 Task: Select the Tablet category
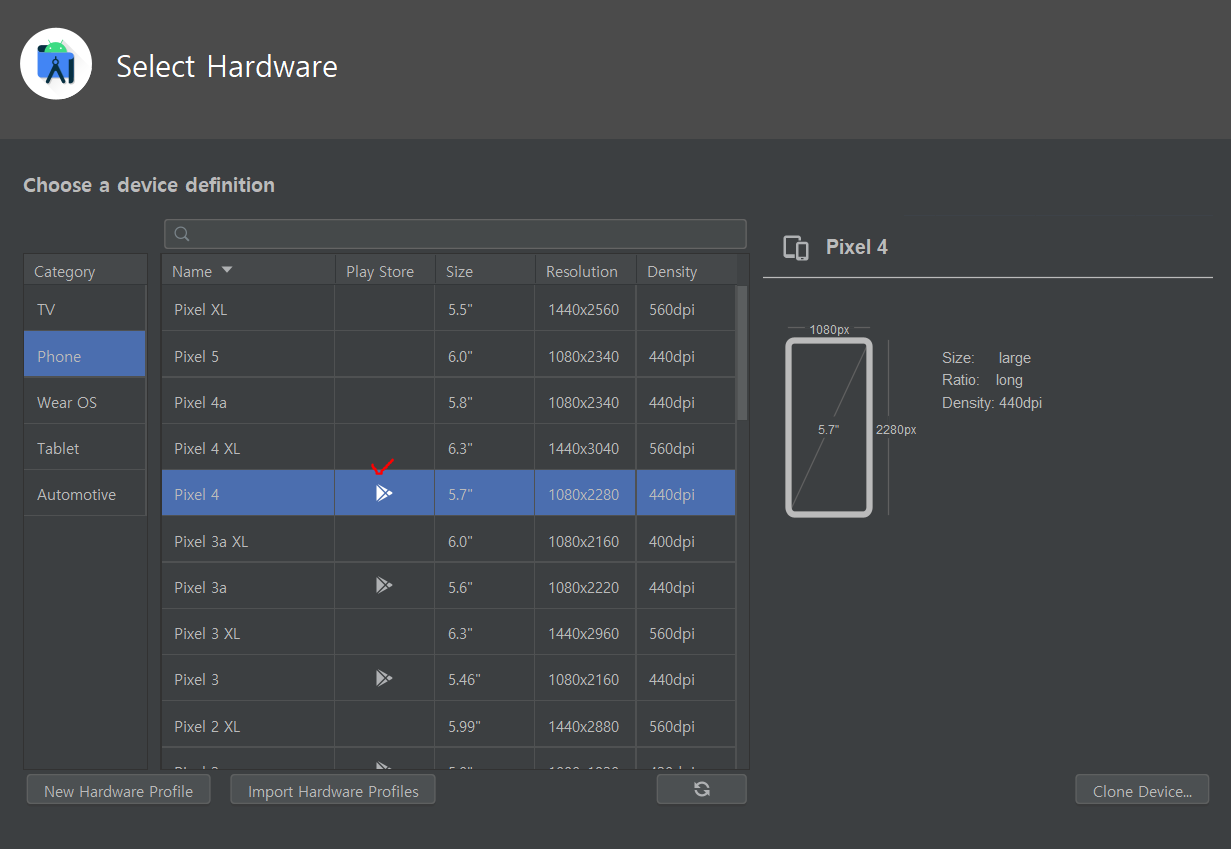(85, 448)
